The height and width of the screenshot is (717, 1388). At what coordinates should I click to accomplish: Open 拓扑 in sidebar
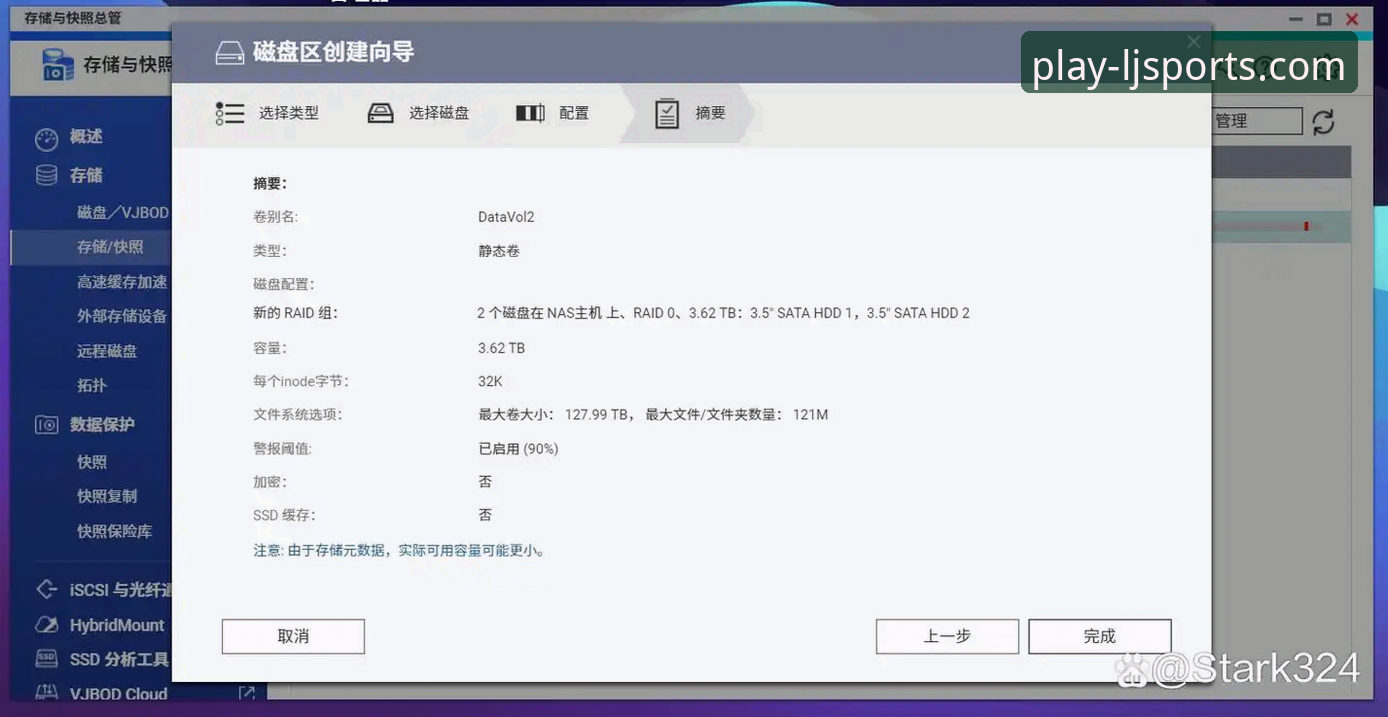pos(92,385)
